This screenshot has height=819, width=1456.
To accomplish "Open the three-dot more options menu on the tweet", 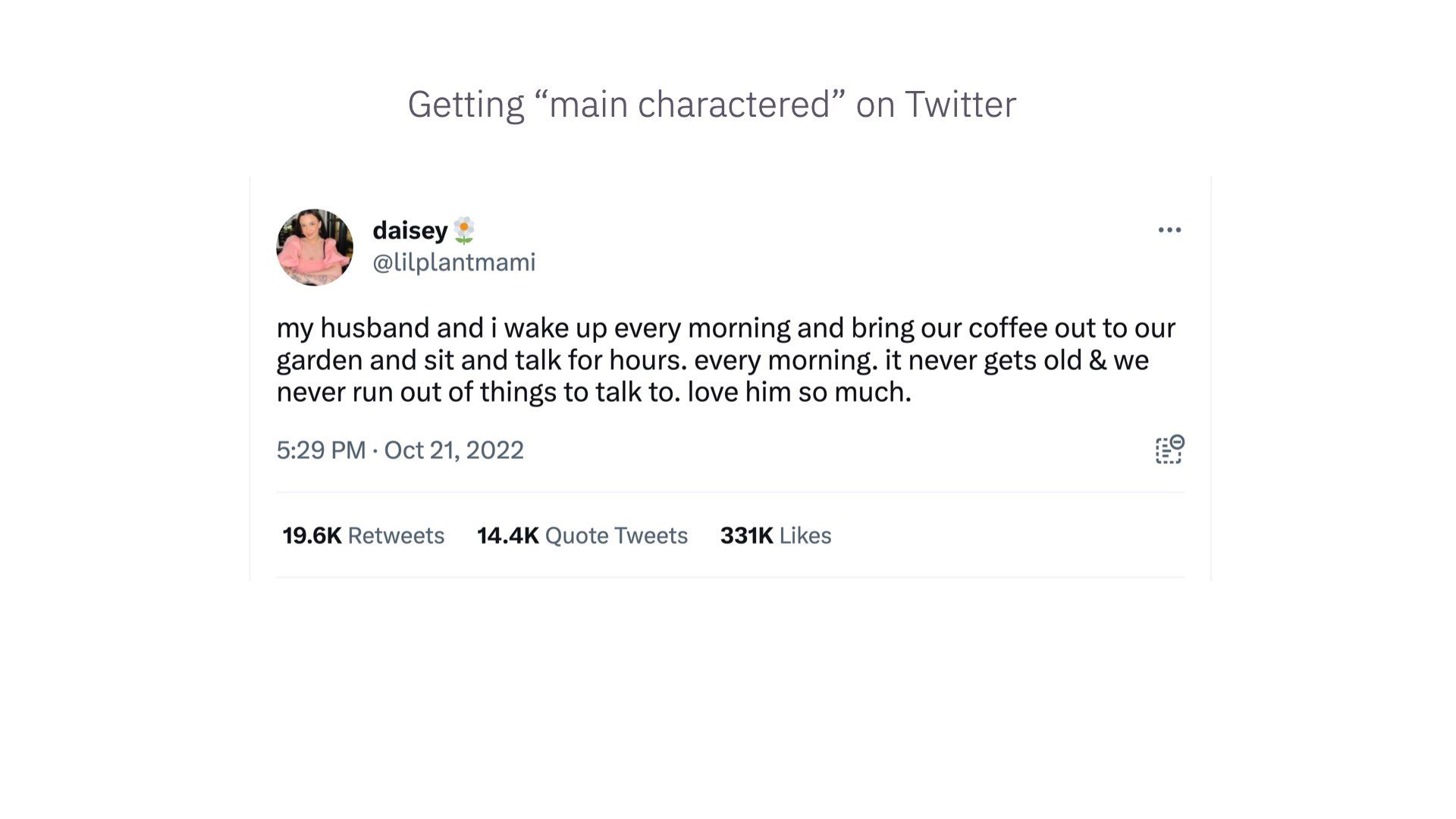I will point(1169,230).
